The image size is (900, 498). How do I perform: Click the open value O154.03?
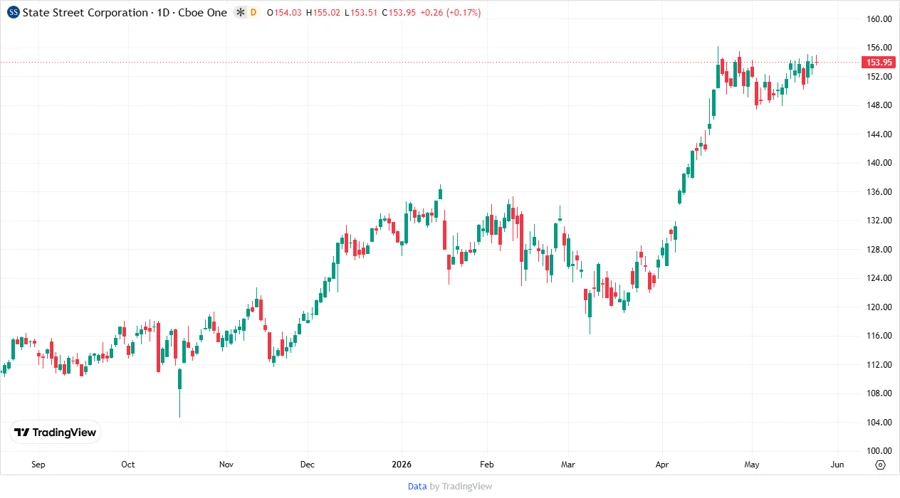[284, 12]
